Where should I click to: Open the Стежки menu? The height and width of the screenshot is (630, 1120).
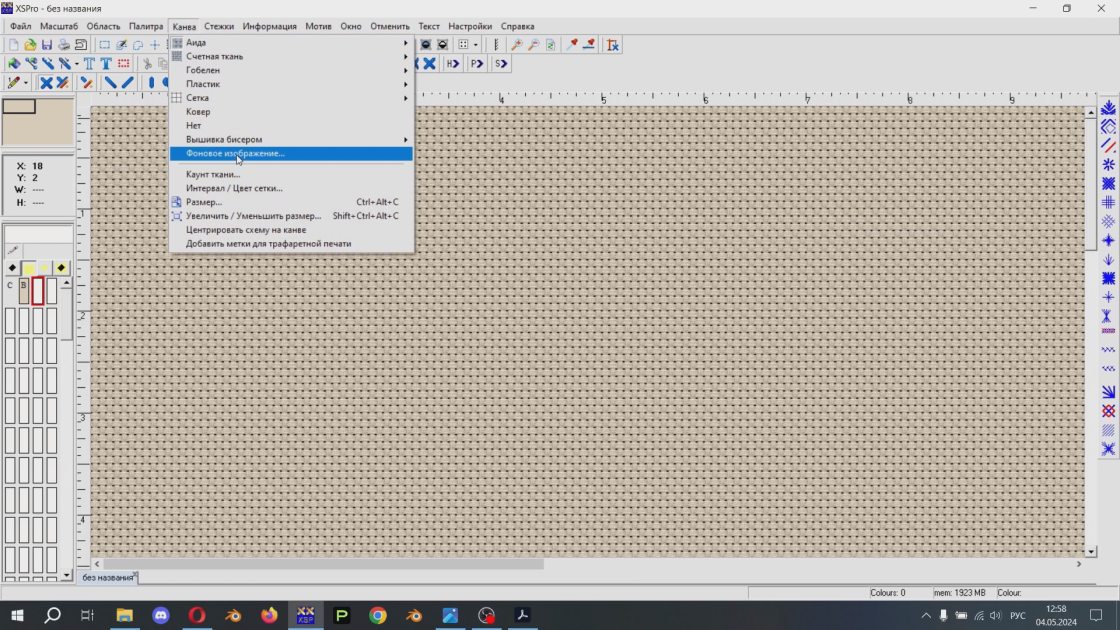pos(219,26)
